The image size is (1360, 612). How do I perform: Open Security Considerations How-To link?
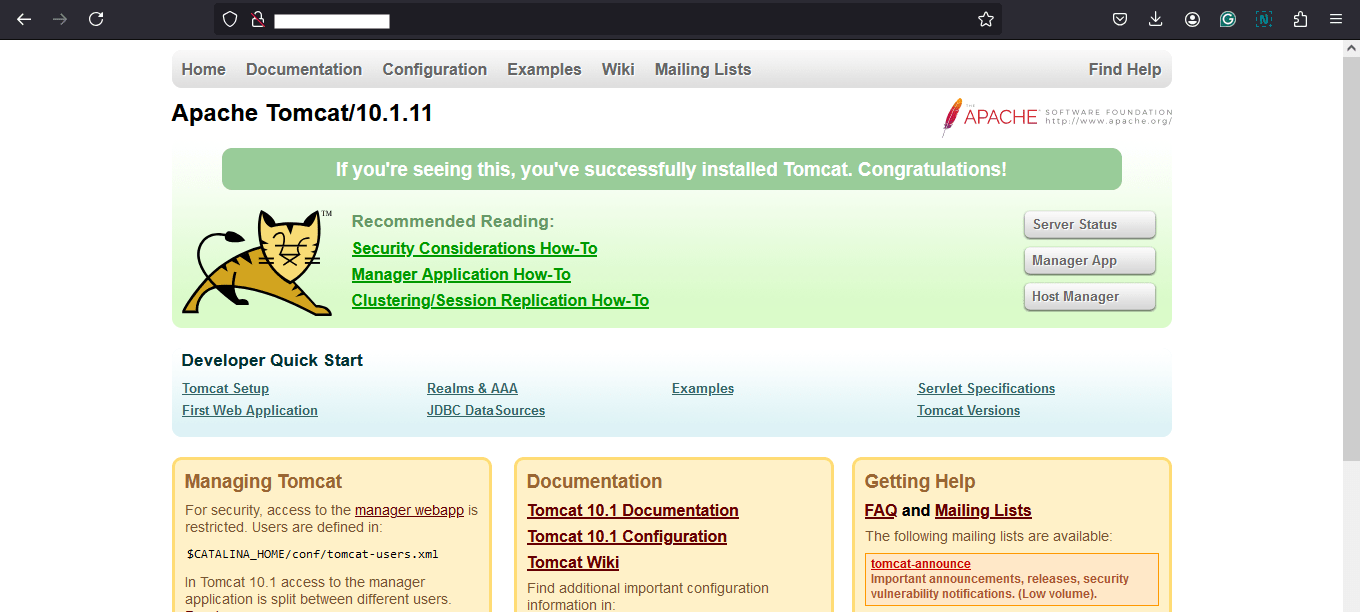coord(475,248)
